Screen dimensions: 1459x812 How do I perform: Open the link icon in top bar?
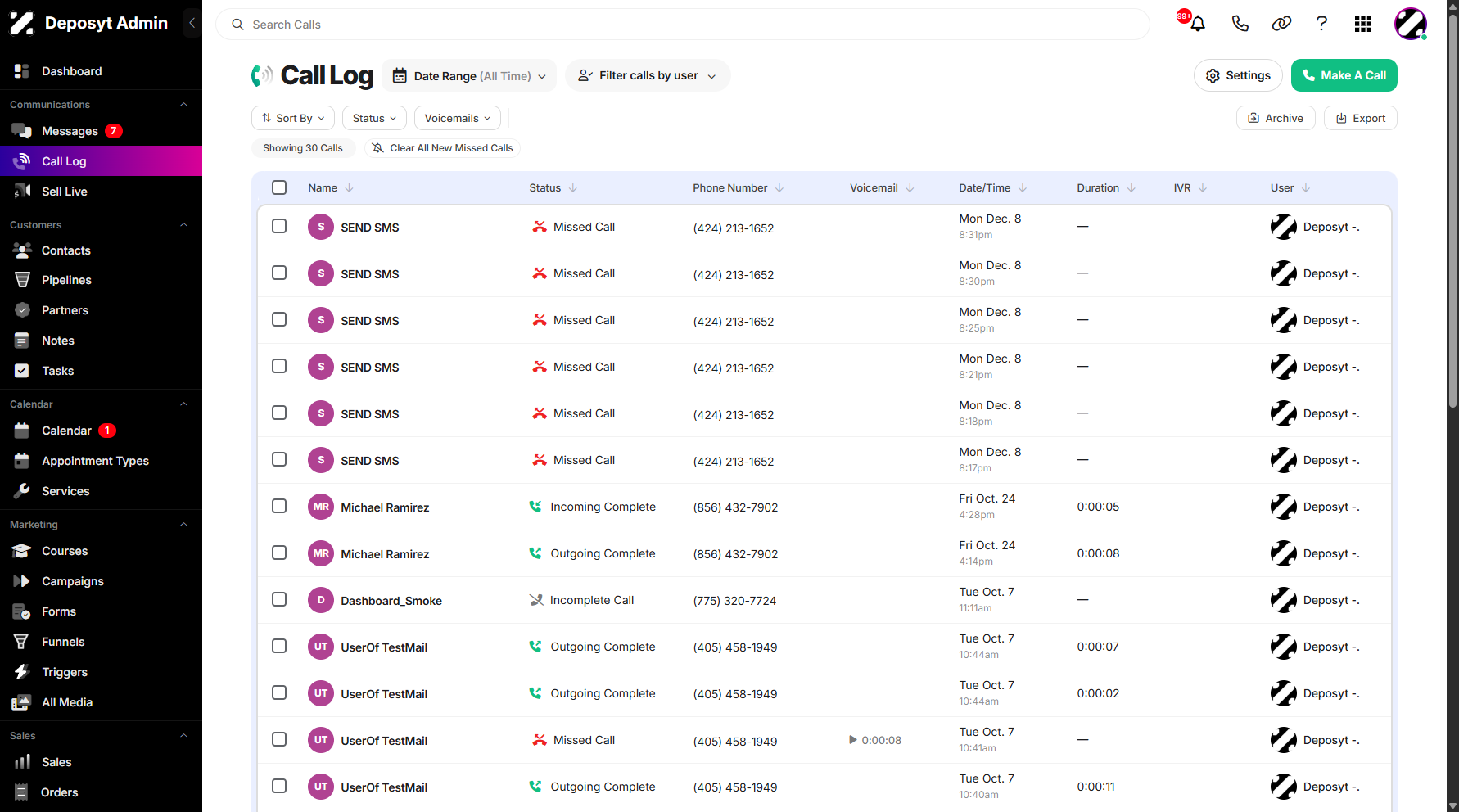click(1281, 24)
